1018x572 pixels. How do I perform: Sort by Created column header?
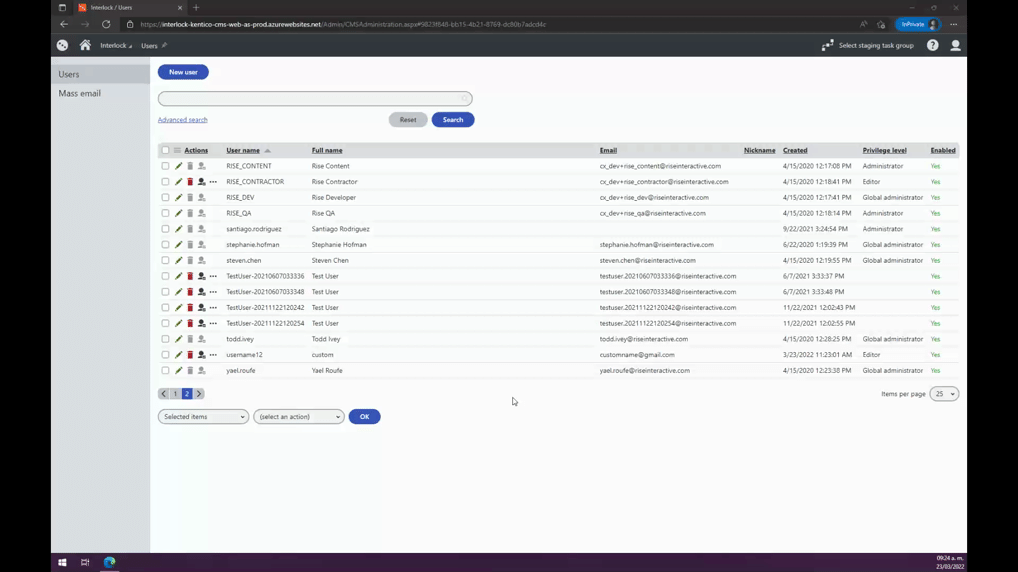[795, 150]
